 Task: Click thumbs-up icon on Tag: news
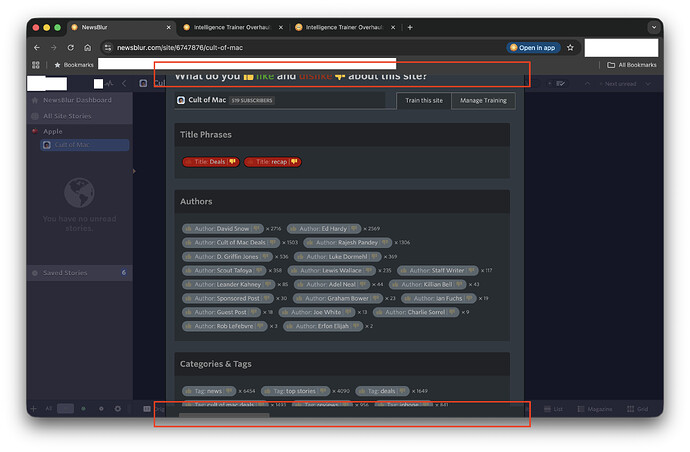(187, 391)
